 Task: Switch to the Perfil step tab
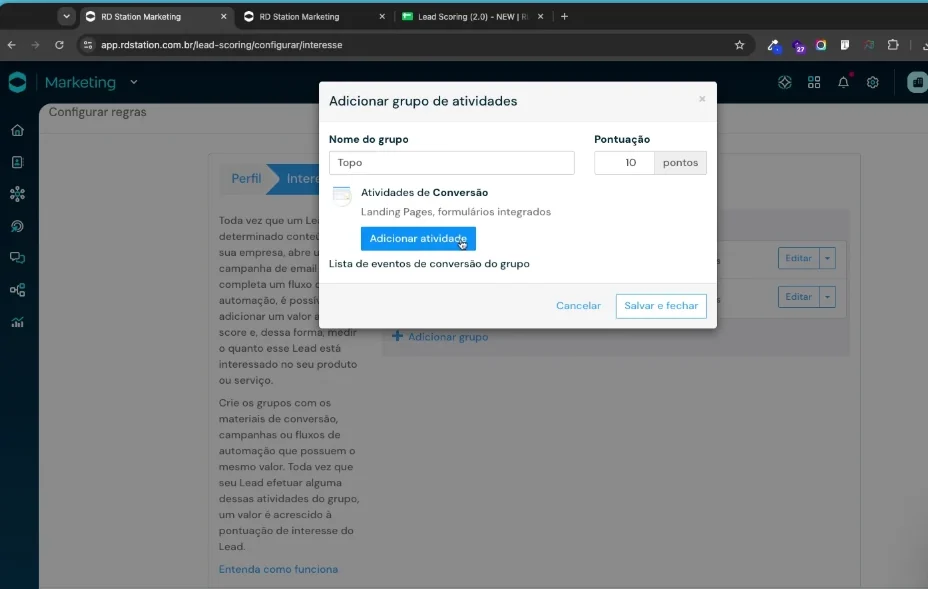[x=246, y=179]
